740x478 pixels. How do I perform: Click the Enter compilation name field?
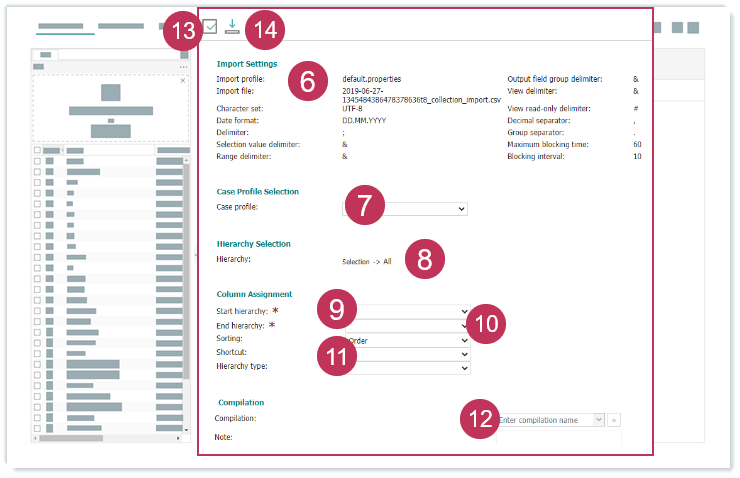point(545,420)
